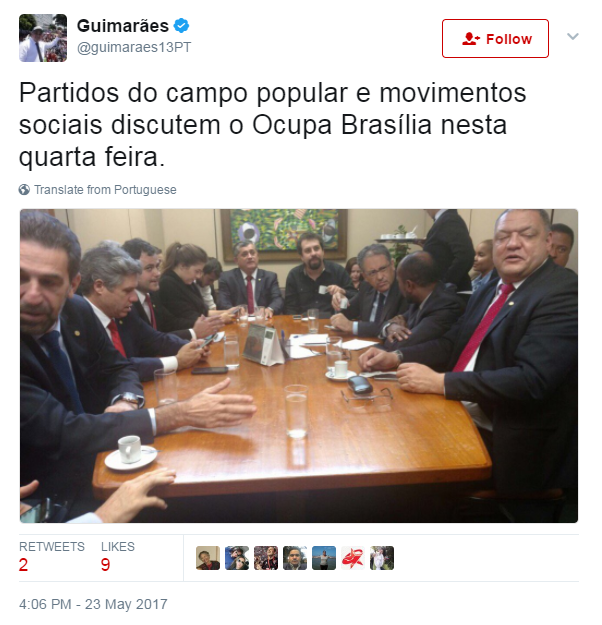This screenshot has height=625, width=602.
Task: Click the blue verified badge icon
Action: 181,26
